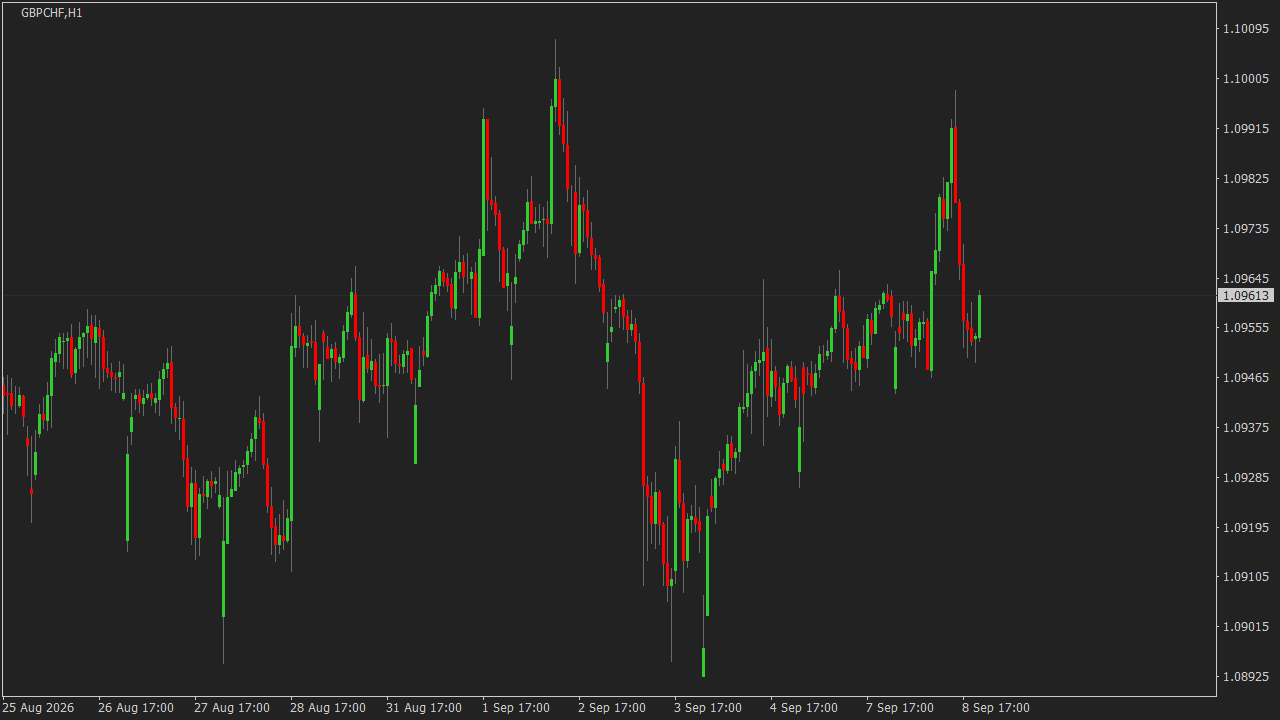Select the 3 Sep 17:00 time label
1280x720 pixels.
(x=708, y=708)
